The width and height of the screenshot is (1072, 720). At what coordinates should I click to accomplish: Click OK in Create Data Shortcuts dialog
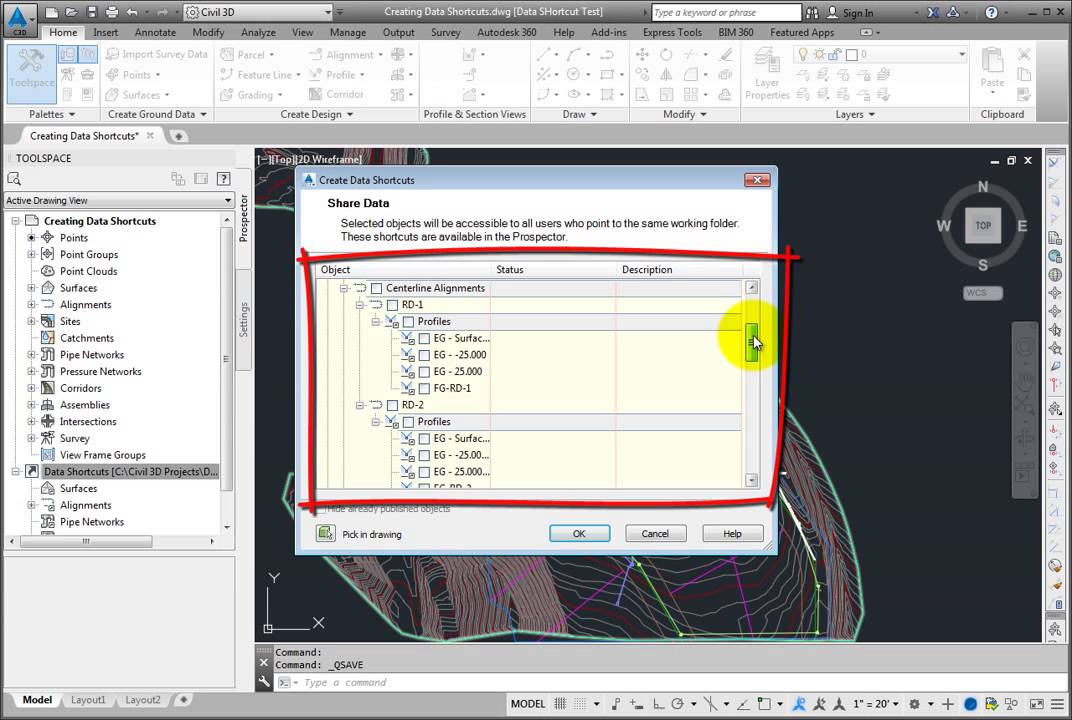pos(579,533)
